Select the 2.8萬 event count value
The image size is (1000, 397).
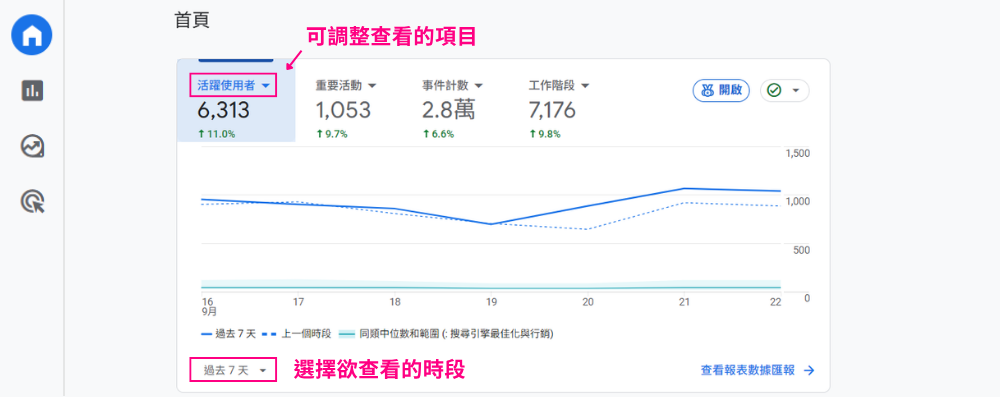click(448, 110)
